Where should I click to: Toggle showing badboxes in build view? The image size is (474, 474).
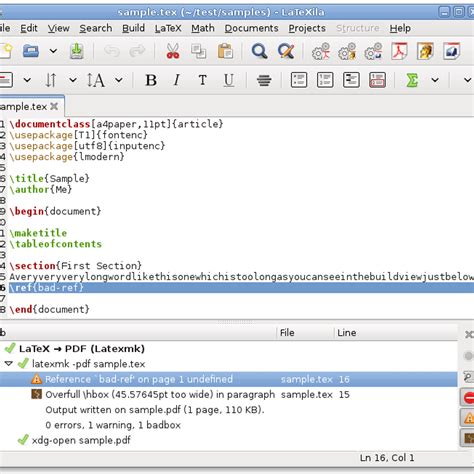[468, 438]
